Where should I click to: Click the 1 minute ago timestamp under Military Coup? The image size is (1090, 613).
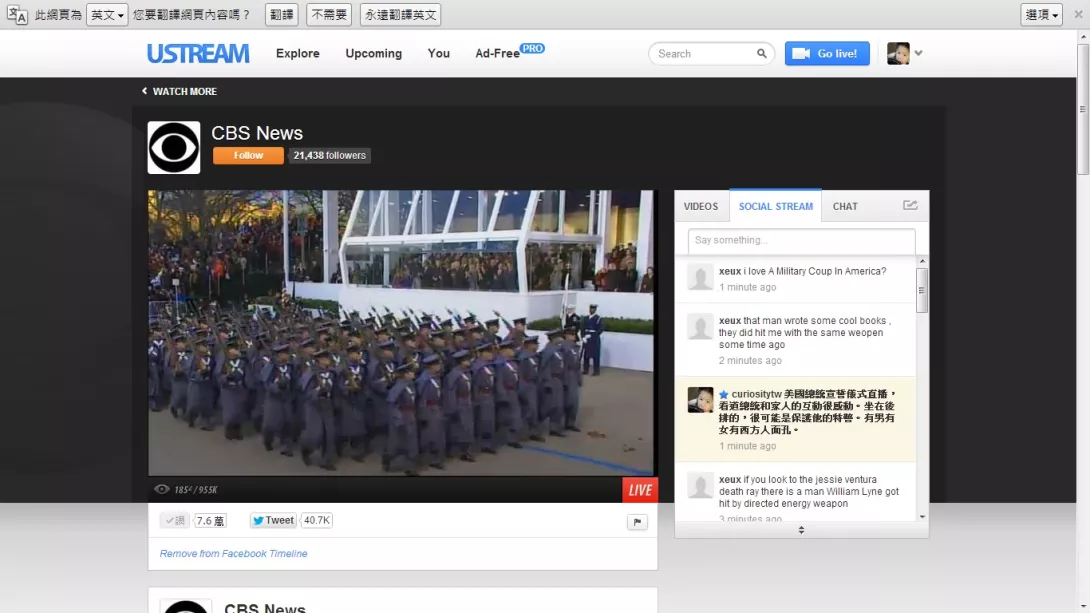(x=747, y=287)
